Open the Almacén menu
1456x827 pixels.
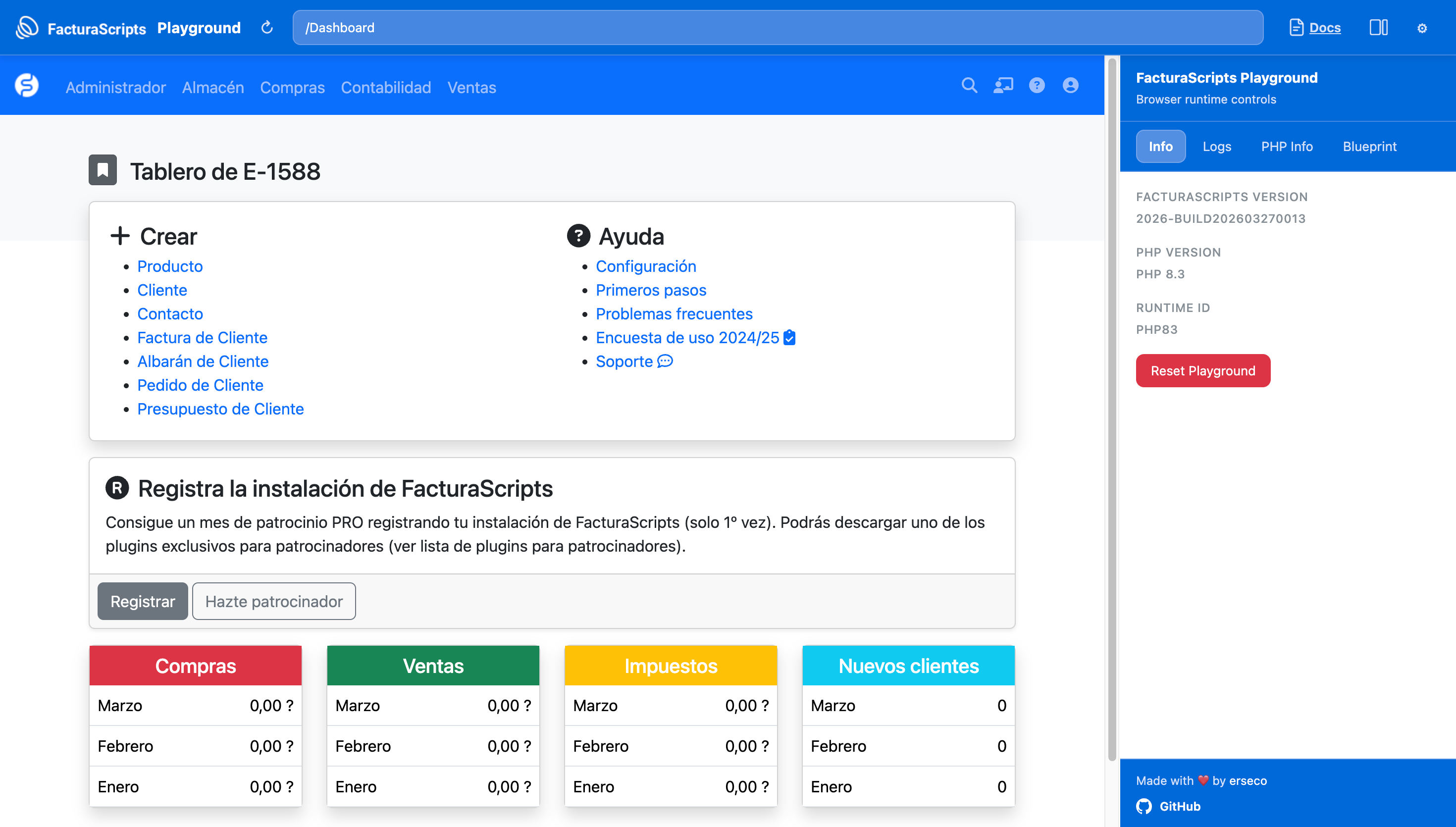click(213, 88)
